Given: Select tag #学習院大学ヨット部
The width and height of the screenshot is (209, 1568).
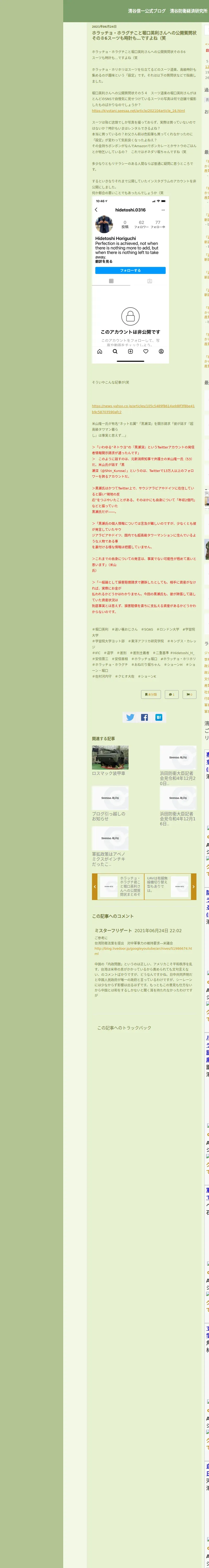Looking at the screenshot, I should click(108, 641).
